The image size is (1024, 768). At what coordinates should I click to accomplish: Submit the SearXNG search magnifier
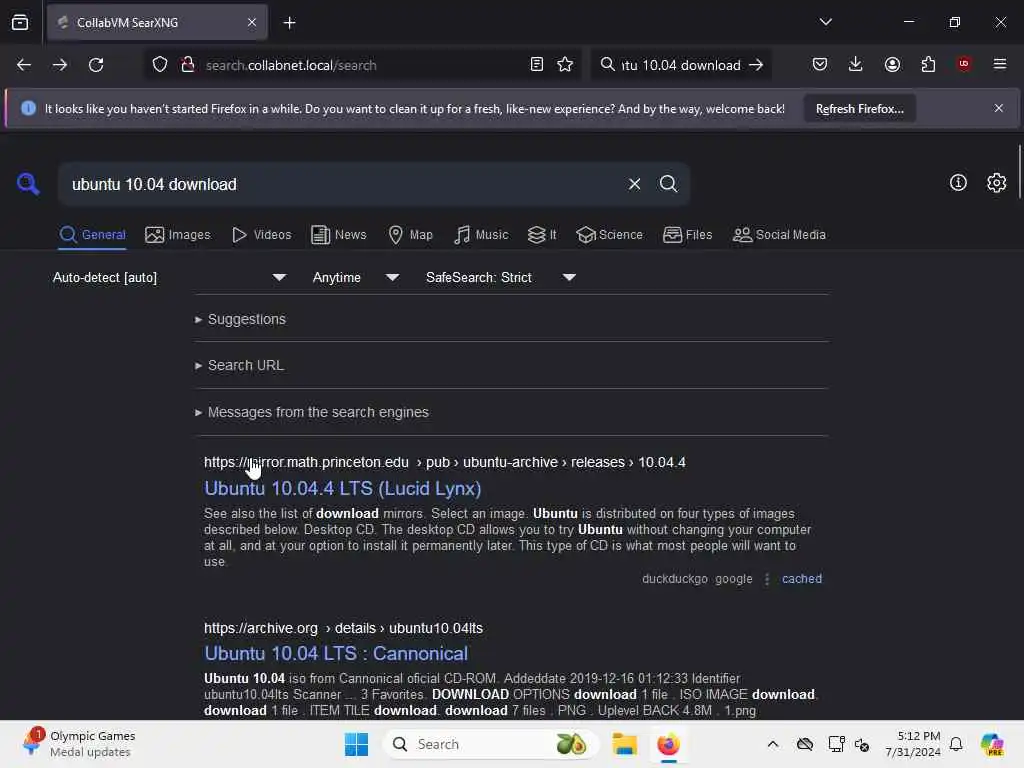click(668, 184)
